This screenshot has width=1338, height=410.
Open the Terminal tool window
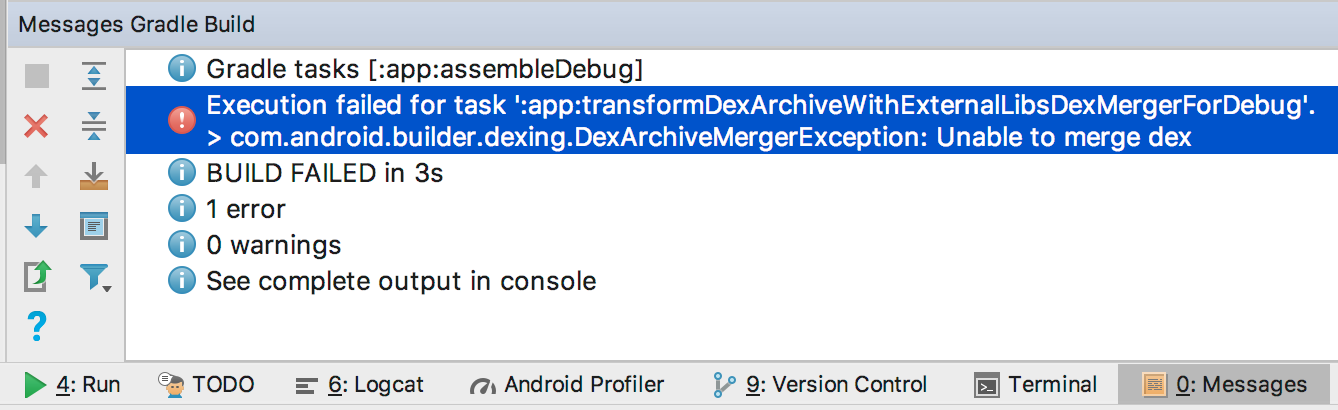pyautogui.click(x=1036, y=385)
